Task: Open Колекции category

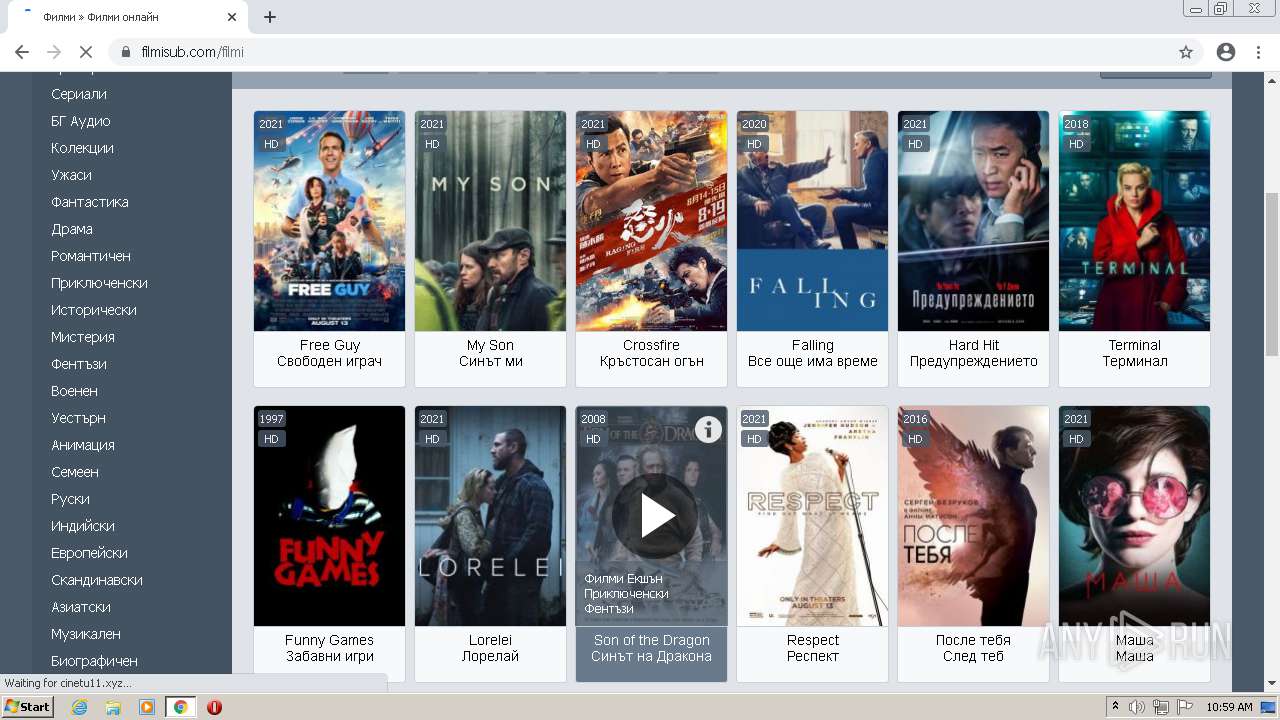Action: tap(82, 148)
